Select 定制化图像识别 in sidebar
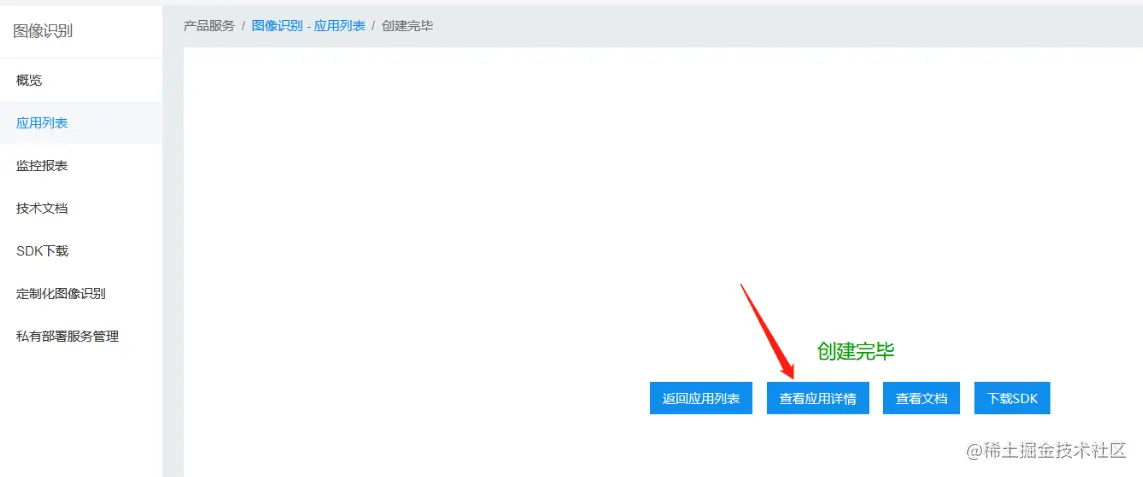Viewport: 1143px width, 477px height. tap(80, 294)
